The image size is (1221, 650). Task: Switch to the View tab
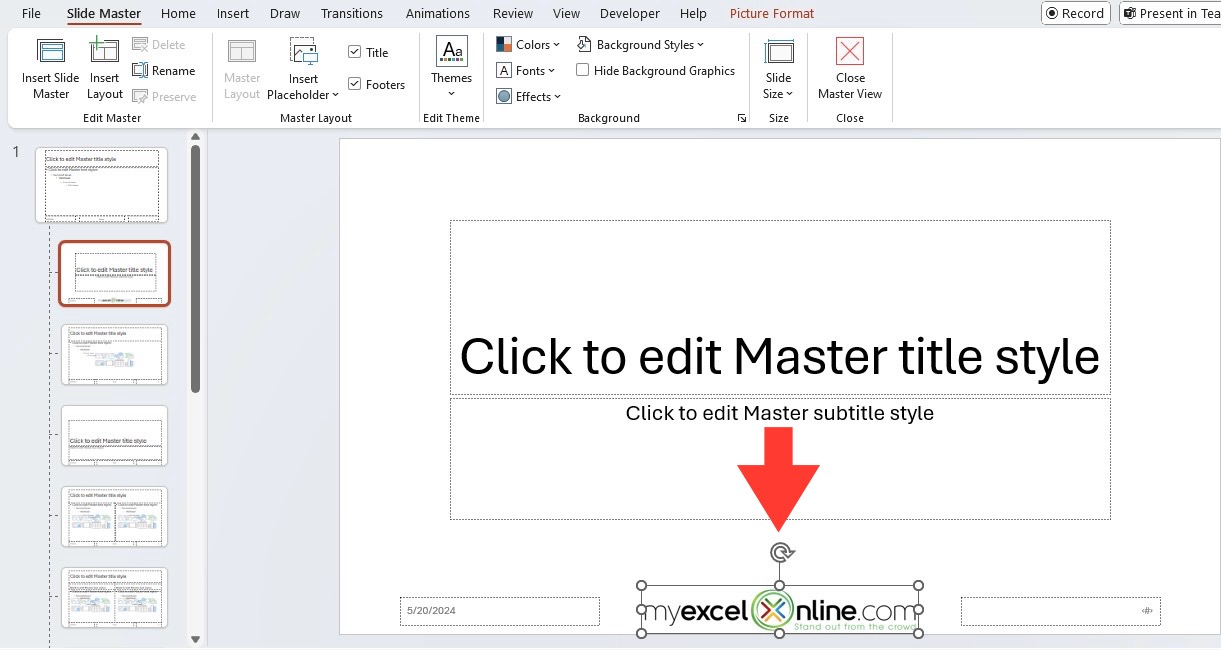567,13
